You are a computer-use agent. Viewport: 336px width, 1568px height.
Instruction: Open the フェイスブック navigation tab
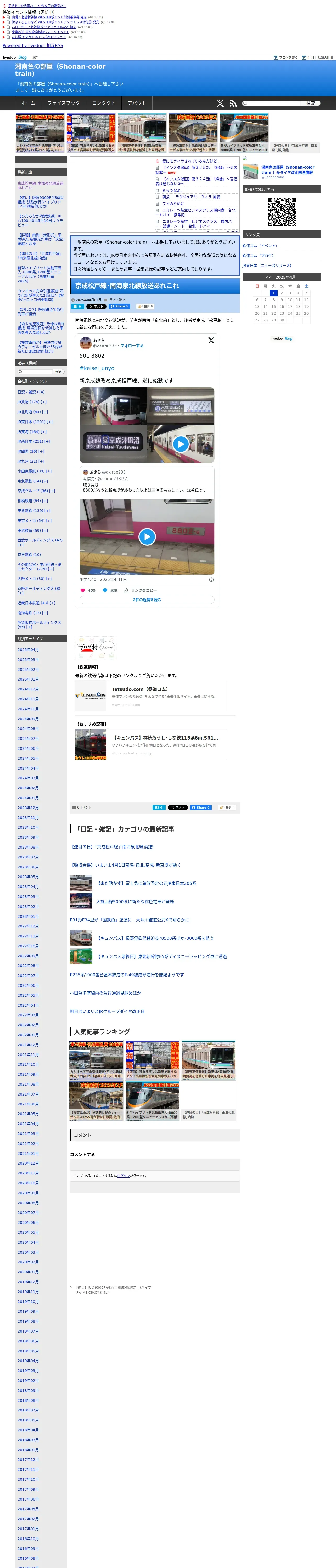(x=63, y=103)
